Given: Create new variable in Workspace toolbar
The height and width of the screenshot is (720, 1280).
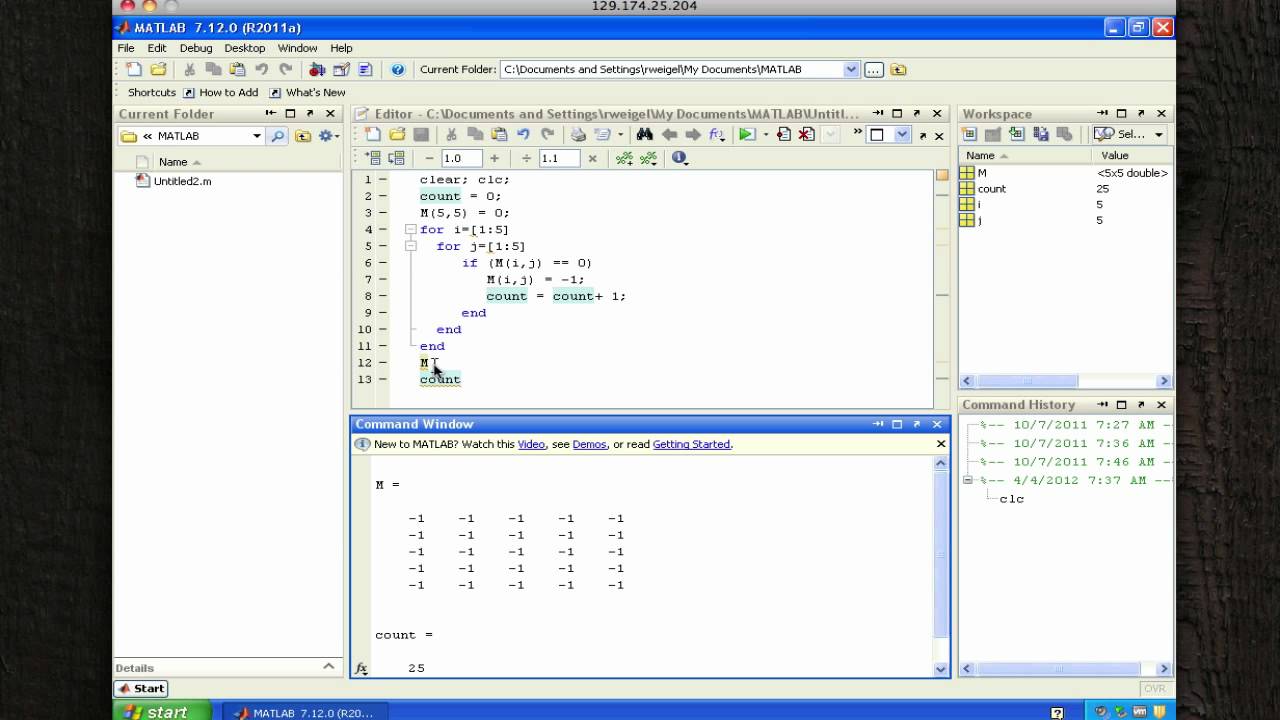Looking at the screenshot, I should pos(969,134).
